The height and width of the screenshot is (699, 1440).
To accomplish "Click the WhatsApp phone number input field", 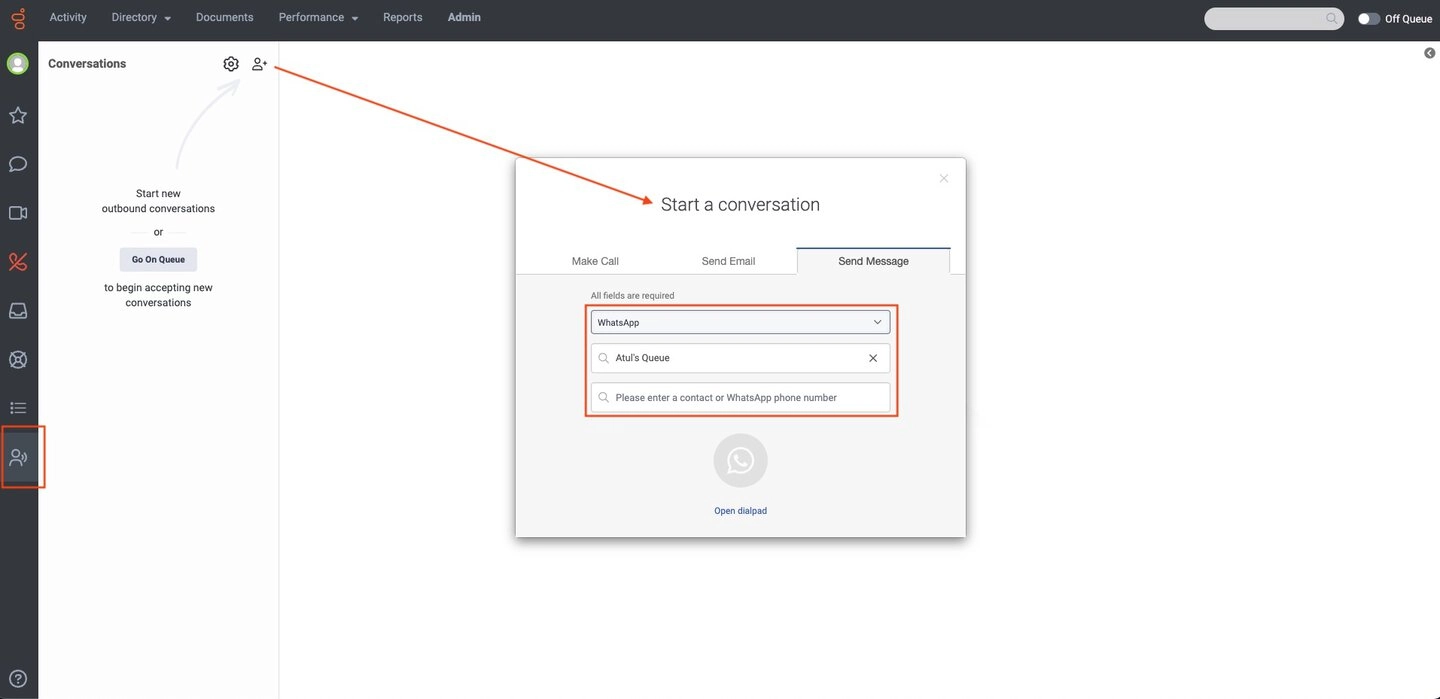I will [x=739, y=398].
